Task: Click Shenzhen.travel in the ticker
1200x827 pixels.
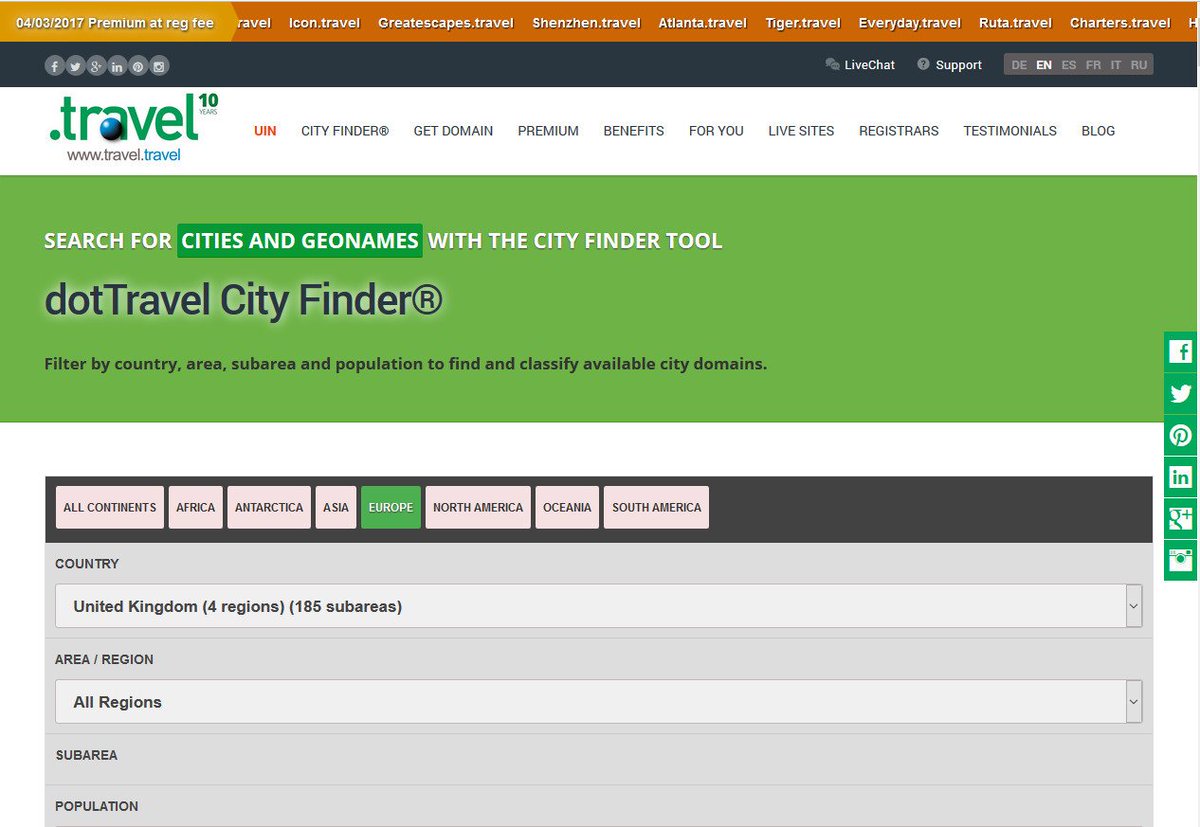Action: (587, 22)
